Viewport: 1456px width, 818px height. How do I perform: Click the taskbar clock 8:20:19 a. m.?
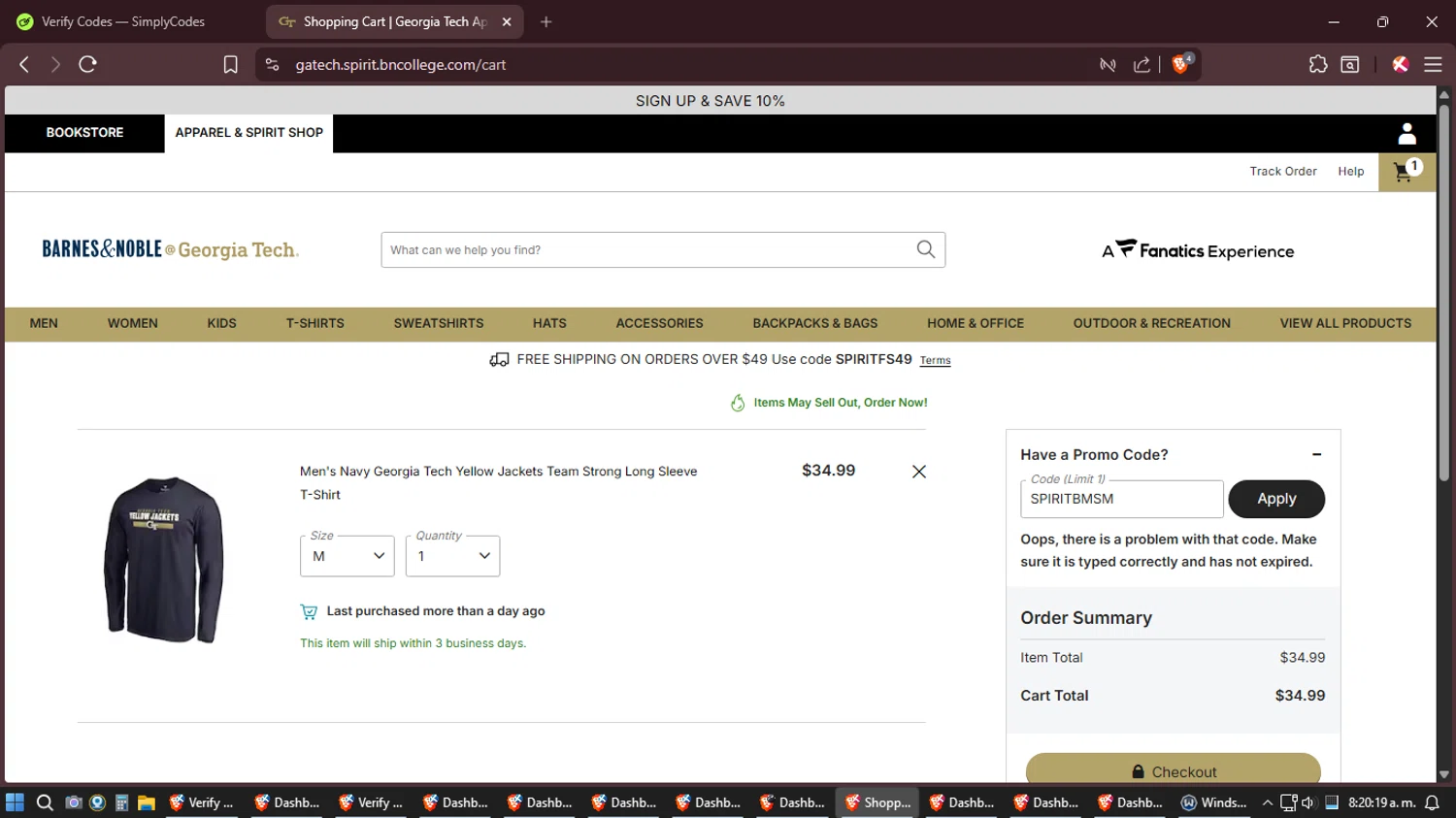point(1381,802)
